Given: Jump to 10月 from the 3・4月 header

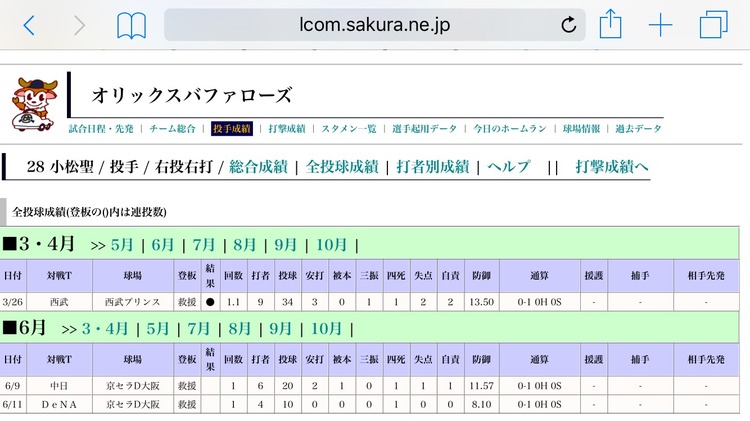Looking at the screenshot, I should coord(331,245).
